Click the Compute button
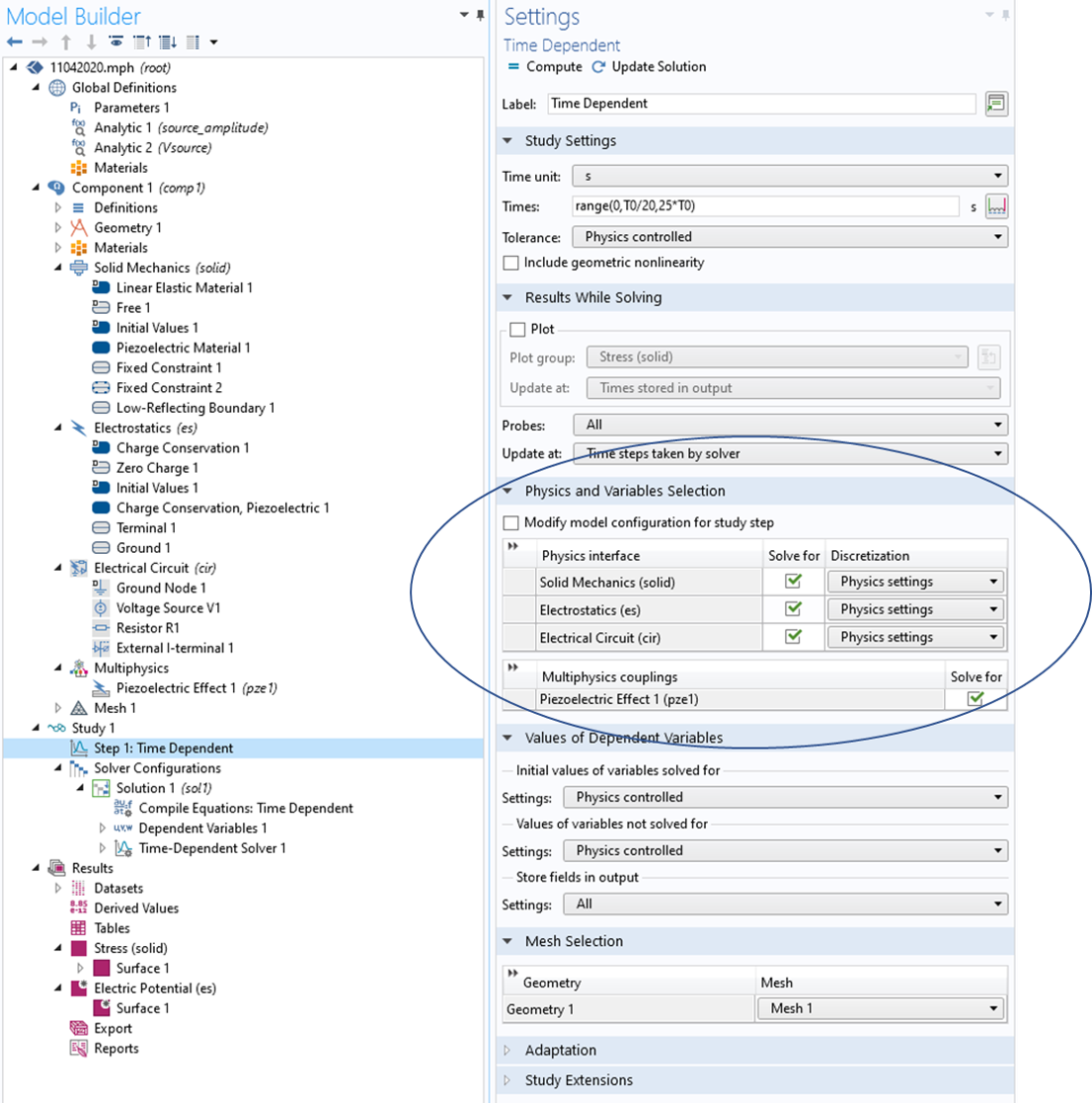This screenshot has width=1092, height=1103. click(544, 67)
